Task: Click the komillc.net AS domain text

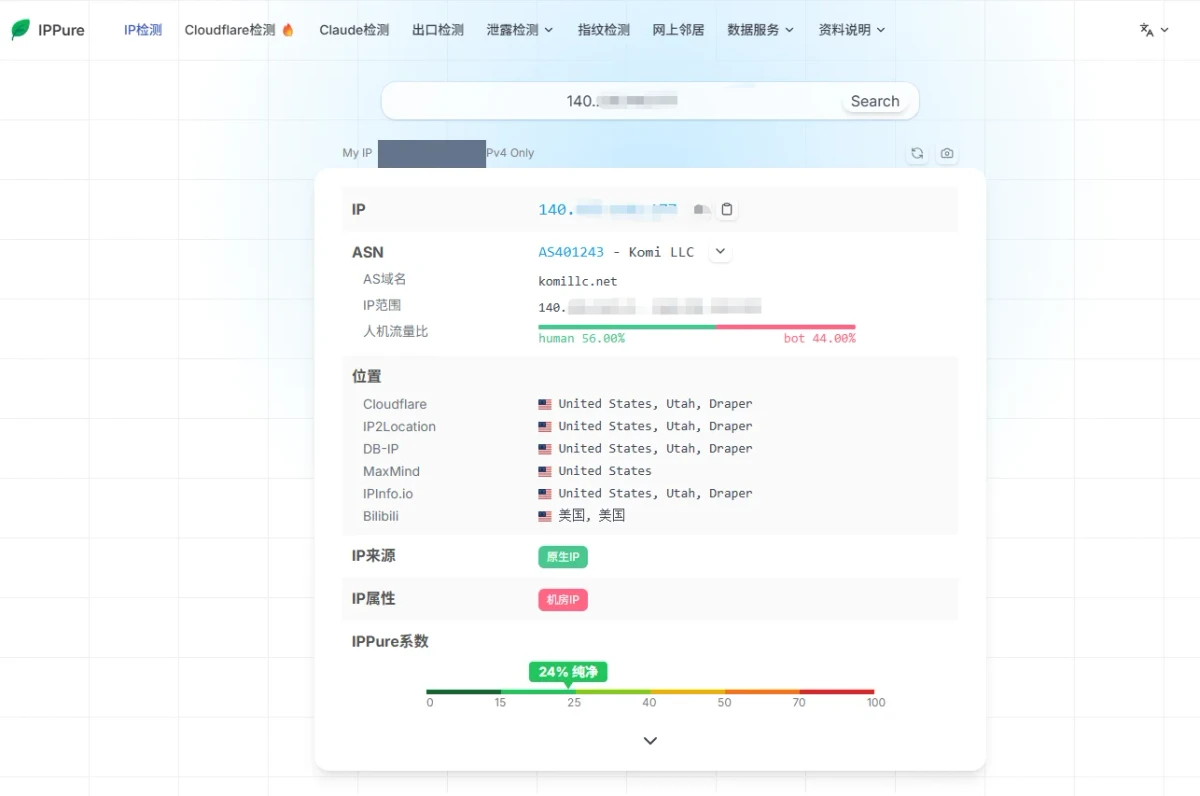Action: pyautogui.click(x=578, y=281)
